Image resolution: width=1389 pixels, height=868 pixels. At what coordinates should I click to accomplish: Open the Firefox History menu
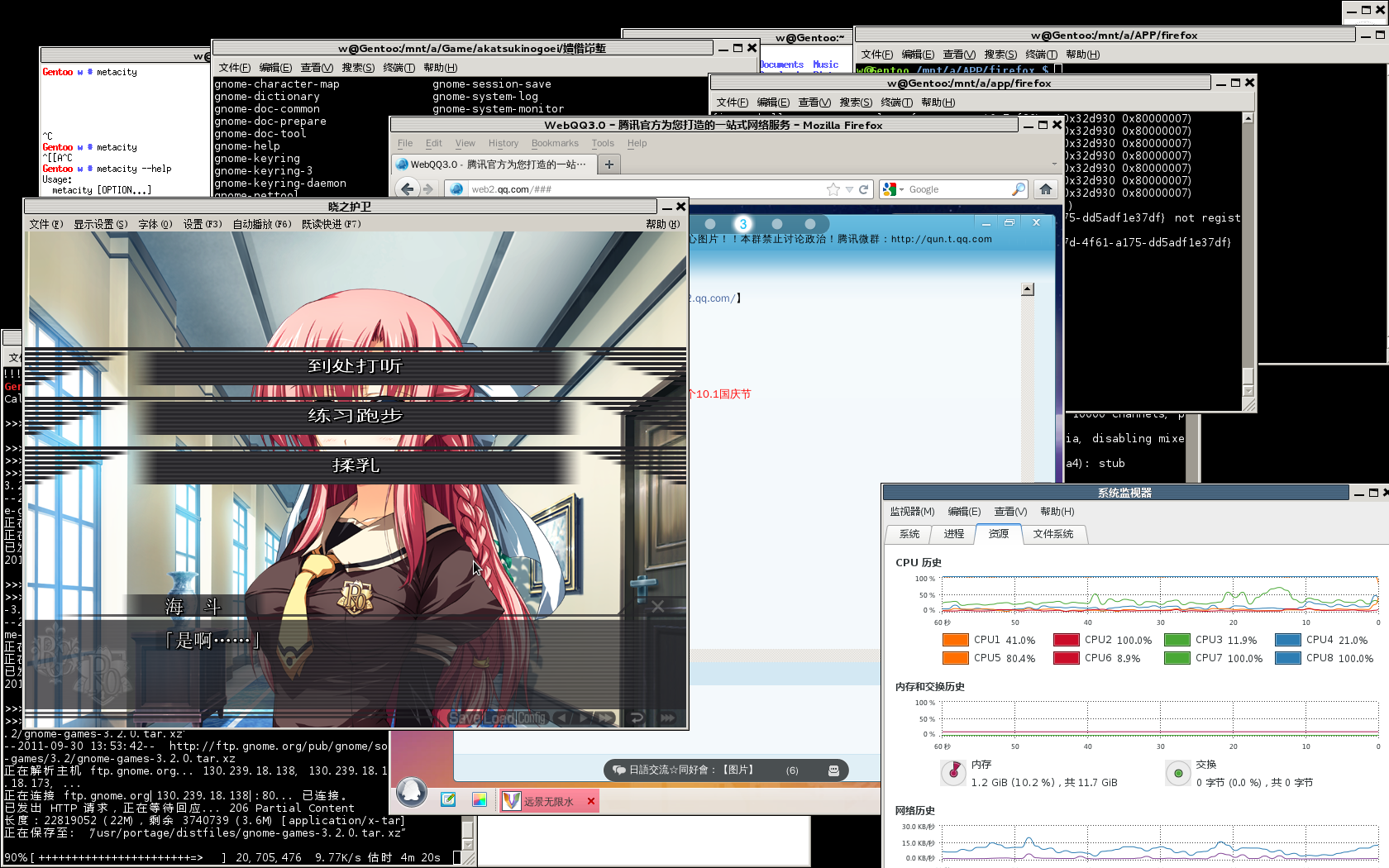pos(503,144)
